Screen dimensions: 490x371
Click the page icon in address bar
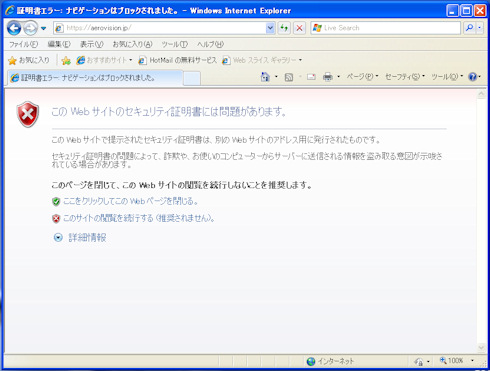pyautogui.click(x=59, y=28)
